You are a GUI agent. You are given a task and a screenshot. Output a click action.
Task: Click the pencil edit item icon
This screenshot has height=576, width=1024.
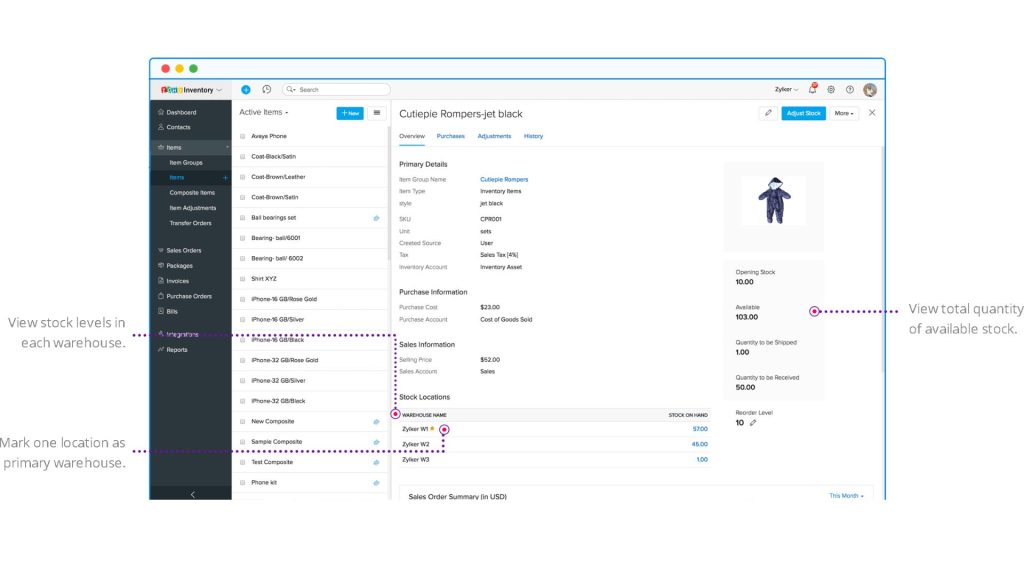click(768, 113)
